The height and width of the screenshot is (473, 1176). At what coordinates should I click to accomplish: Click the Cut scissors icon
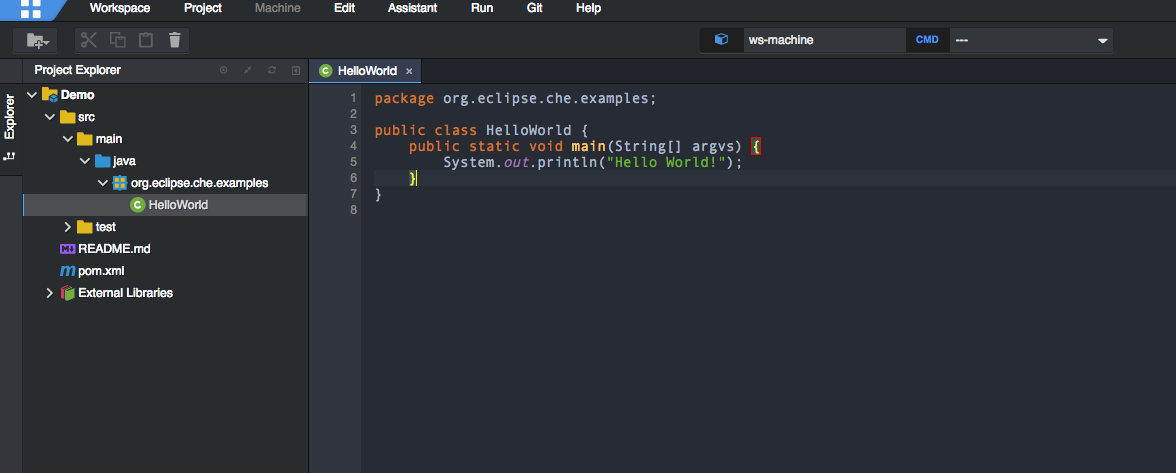click(x=89, y=40)
